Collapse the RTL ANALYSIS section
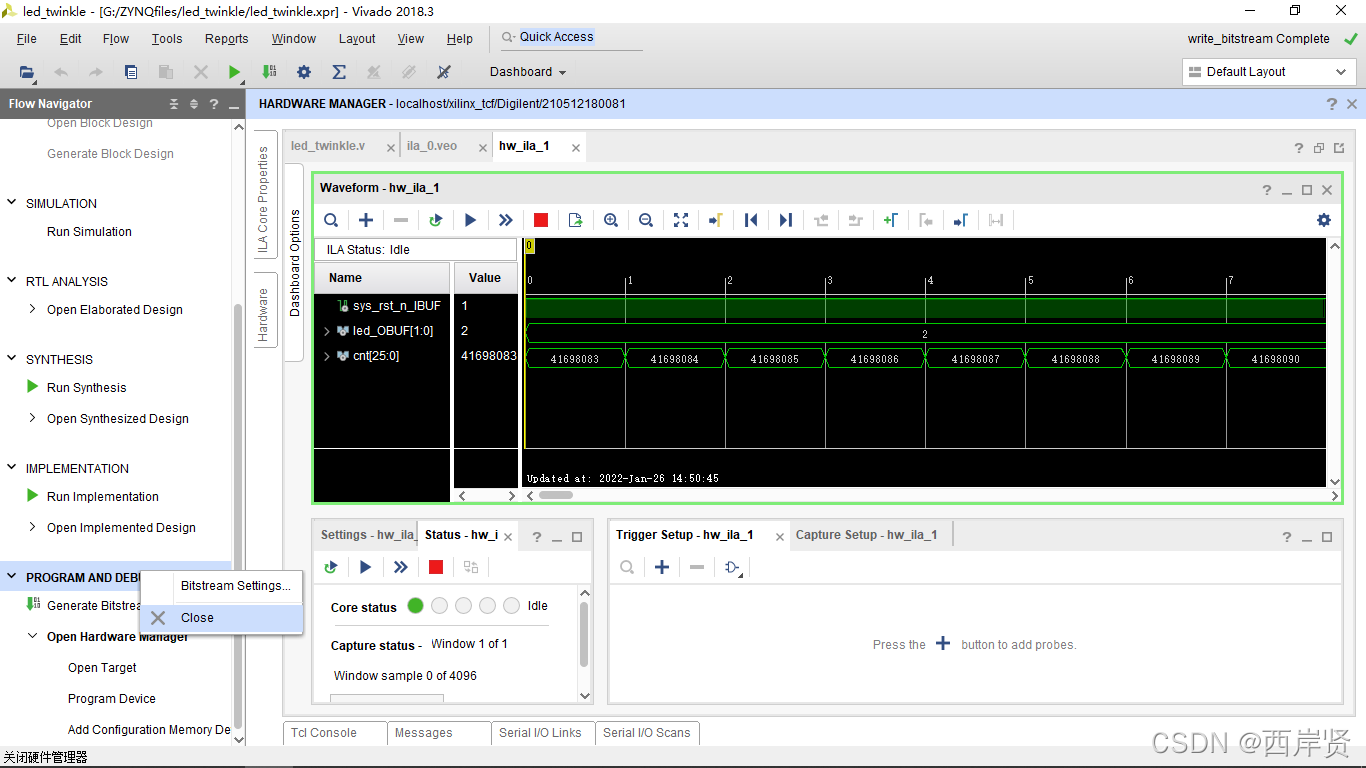 pos(12,281)
